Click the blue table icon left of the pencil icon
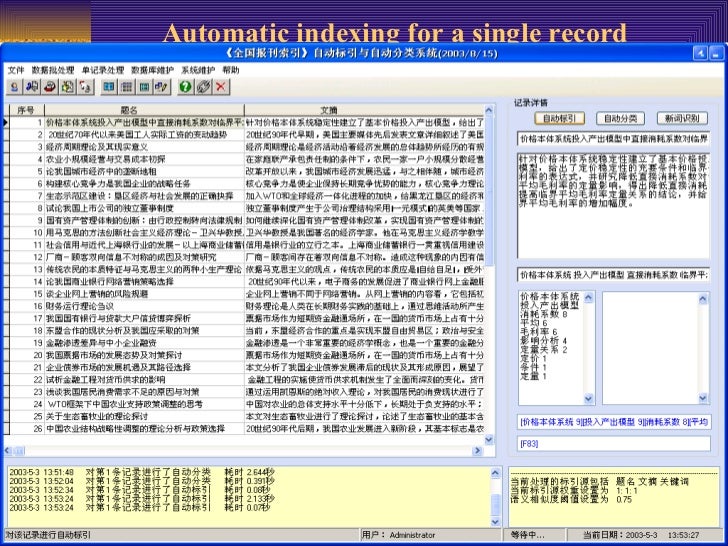Screen dimensions: 728x546 tap(144, 87)
